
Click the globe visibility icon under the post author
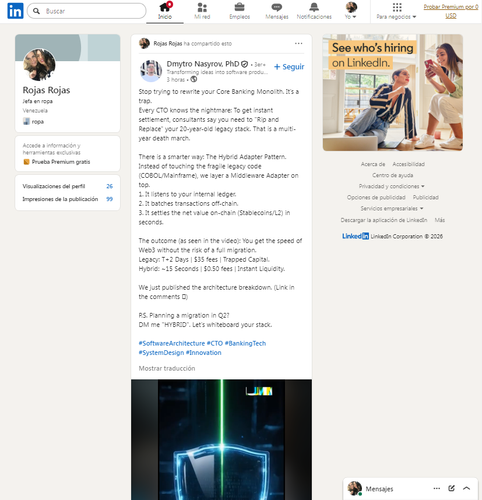click(x=193, y=79)
